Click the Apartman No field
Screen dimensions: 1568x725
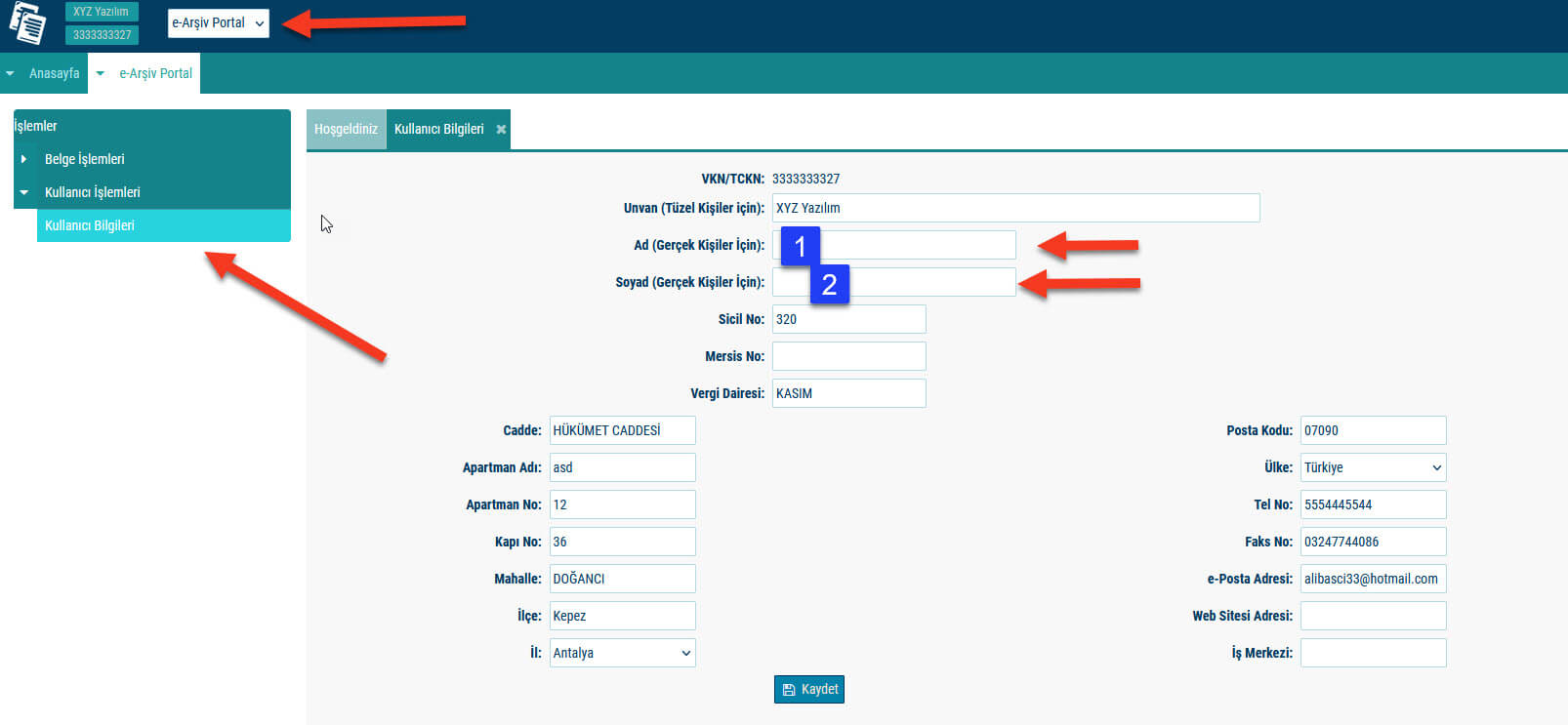tap(622, 504)
